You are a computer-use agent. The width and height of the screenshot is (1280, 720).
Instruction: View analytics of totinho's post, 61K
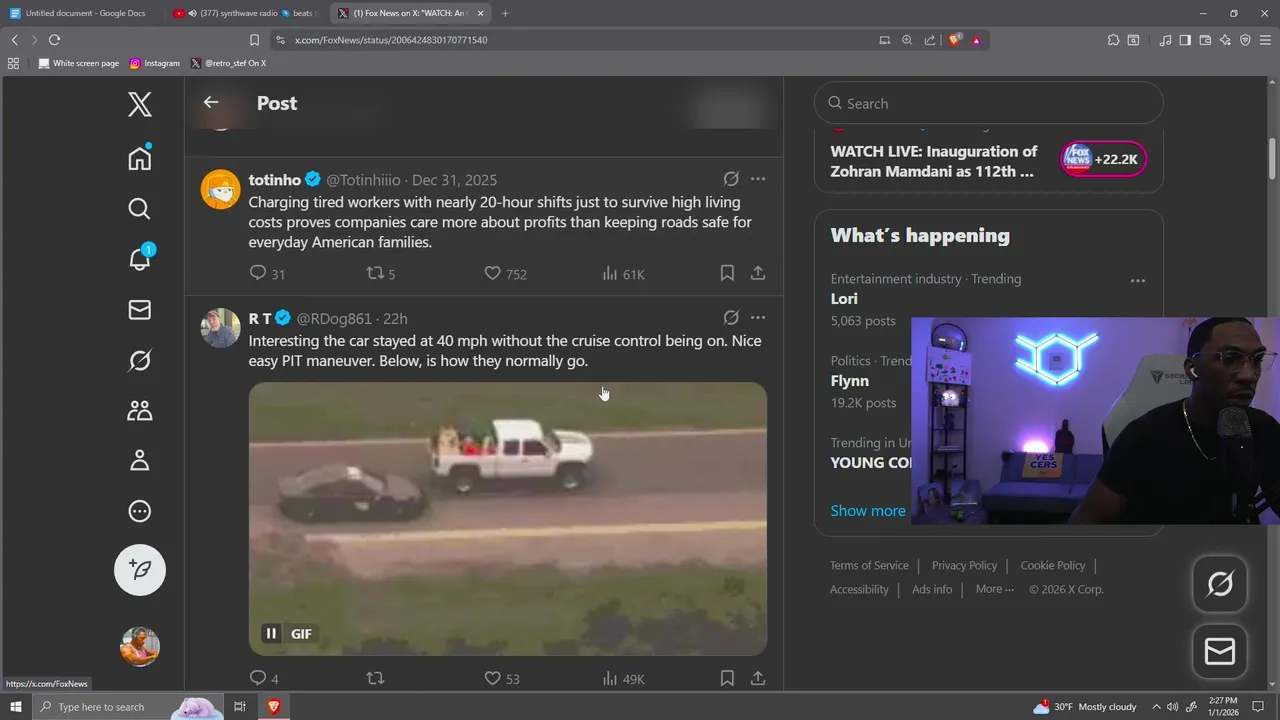pyautogui.click(x=624, y=273)
